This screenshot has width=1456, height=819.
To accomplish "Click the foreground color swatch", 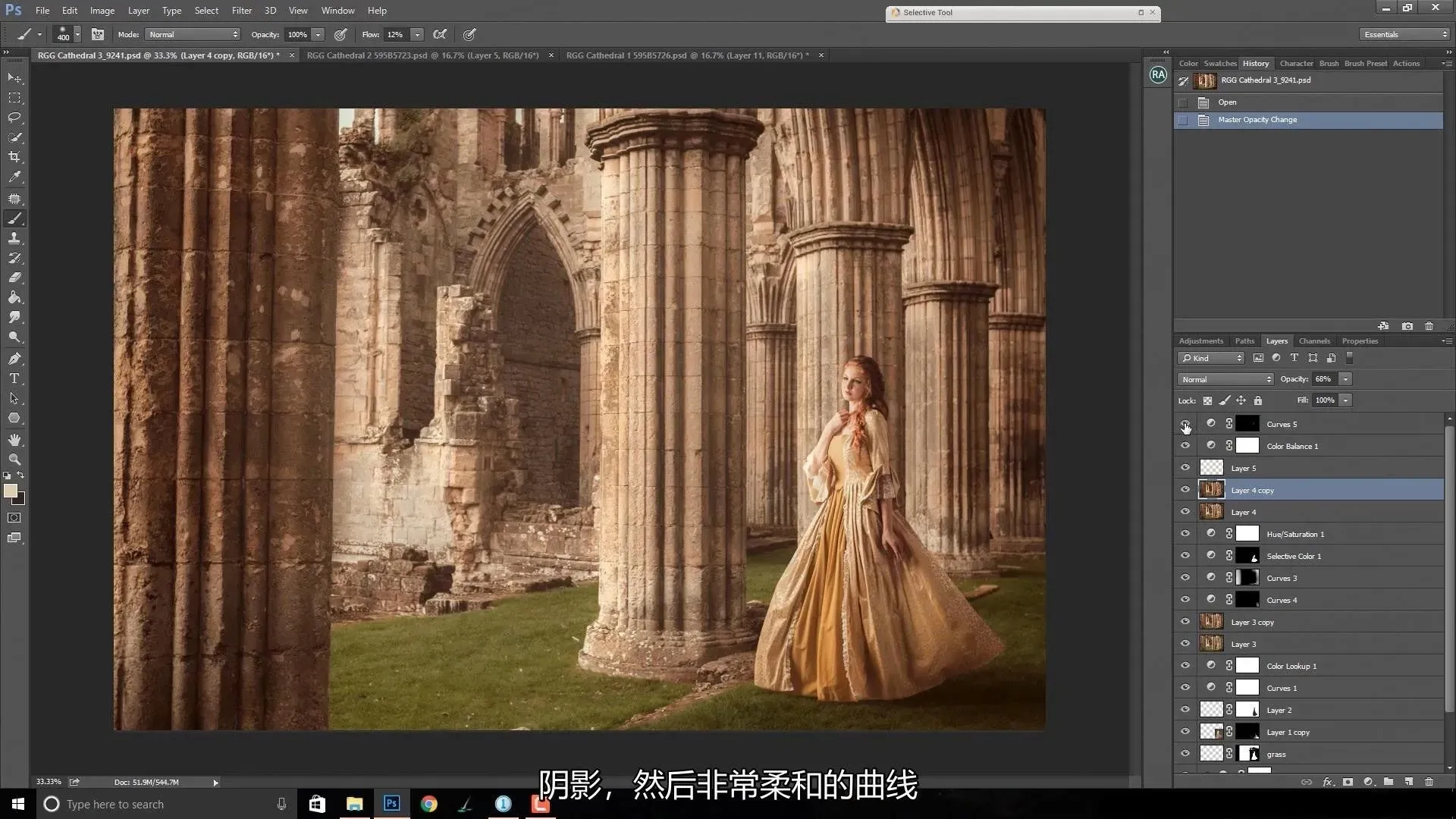I will click(x=11, y=491).
